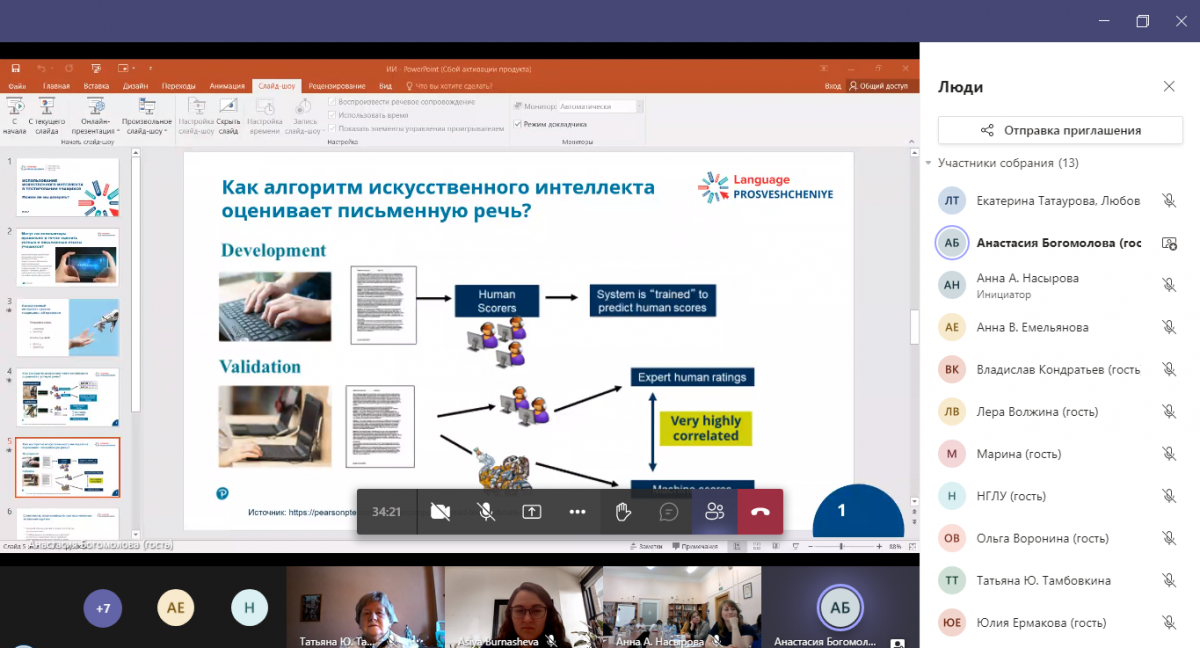The height and width of the screenshot is (648, 1200).
Task: Click the +7 more participants bubble
Action: (103, 607)
